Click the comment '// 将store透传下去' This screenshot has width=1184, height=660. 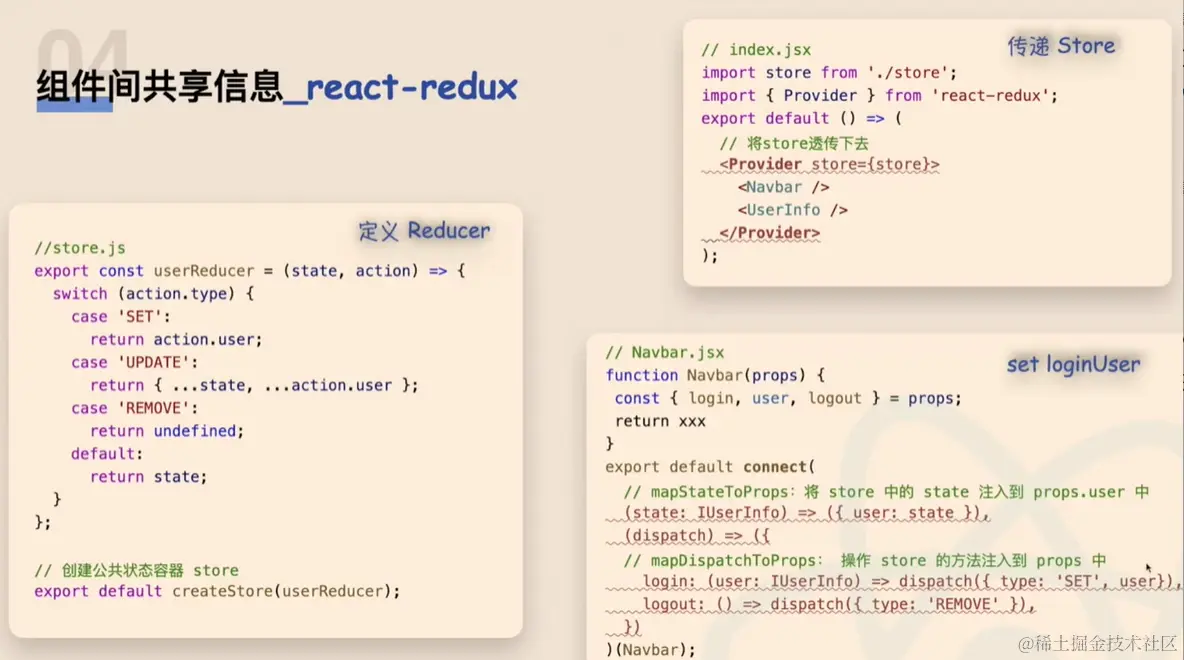tap(794, 143)
